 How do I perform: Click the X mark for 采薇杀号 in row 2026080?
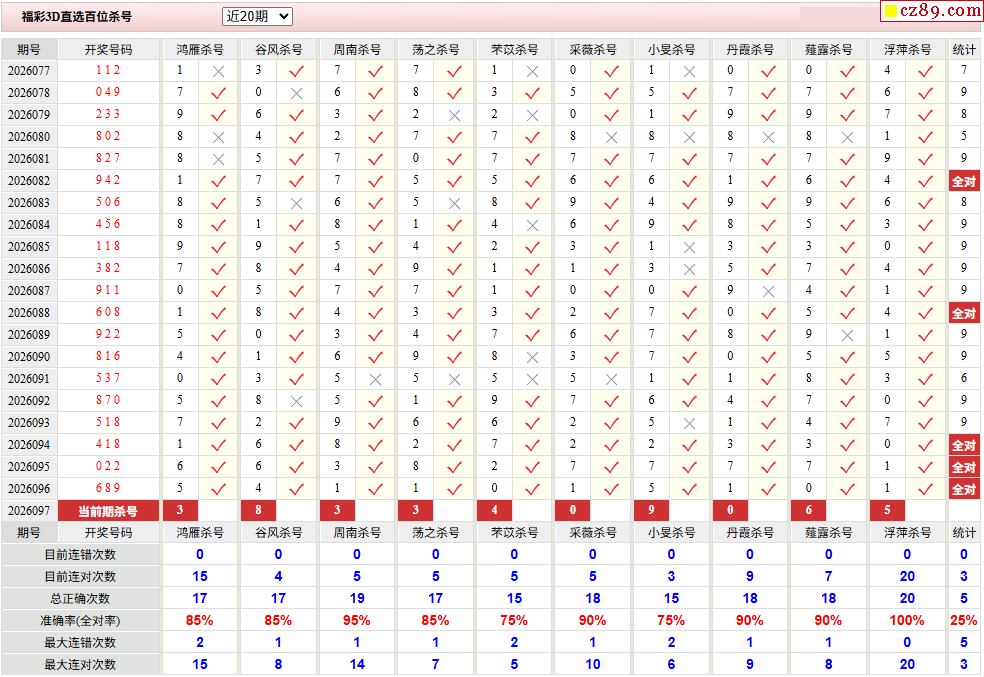pyautogui.click(x=611, y=137)
